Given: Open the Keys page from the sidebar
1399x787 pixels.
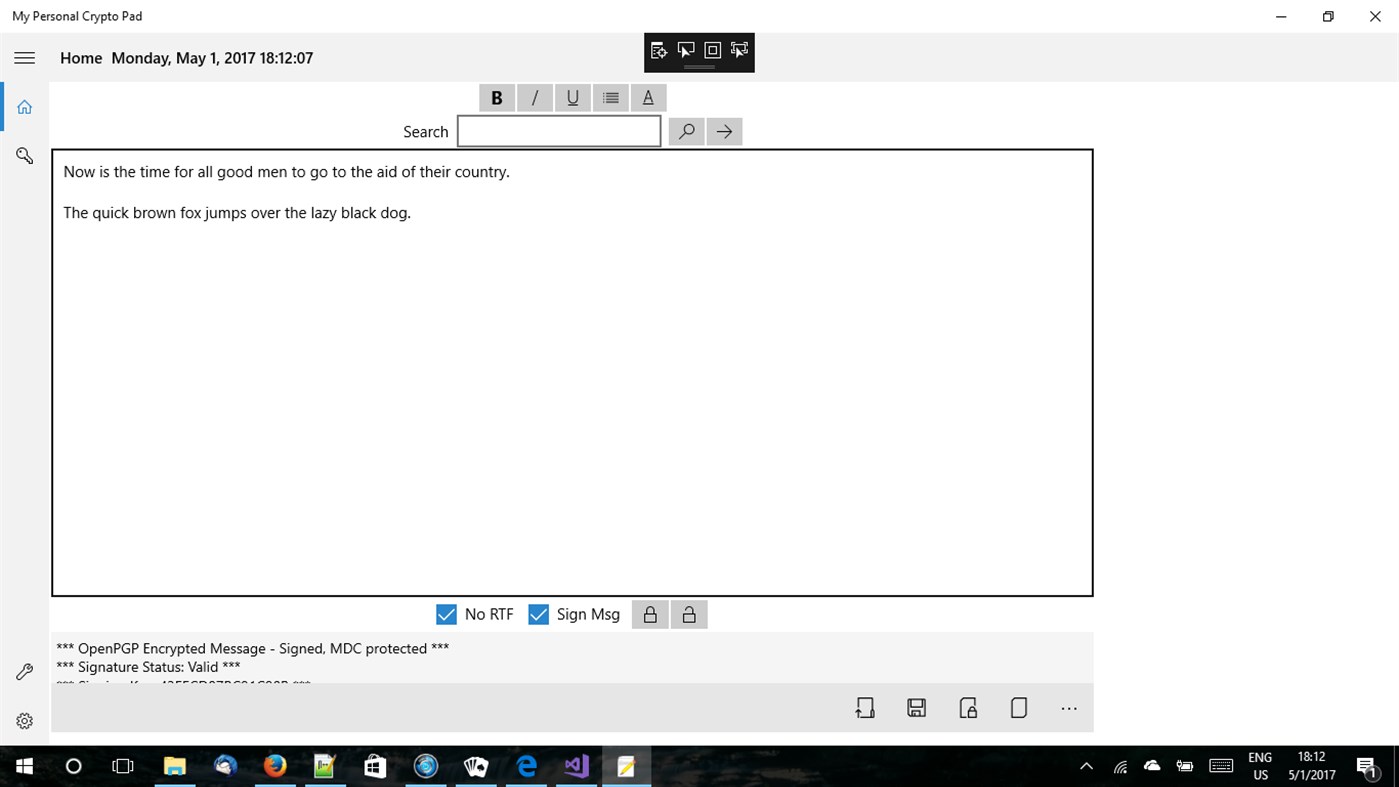Looking at the screenshot, I should click(x=24, y=156).
